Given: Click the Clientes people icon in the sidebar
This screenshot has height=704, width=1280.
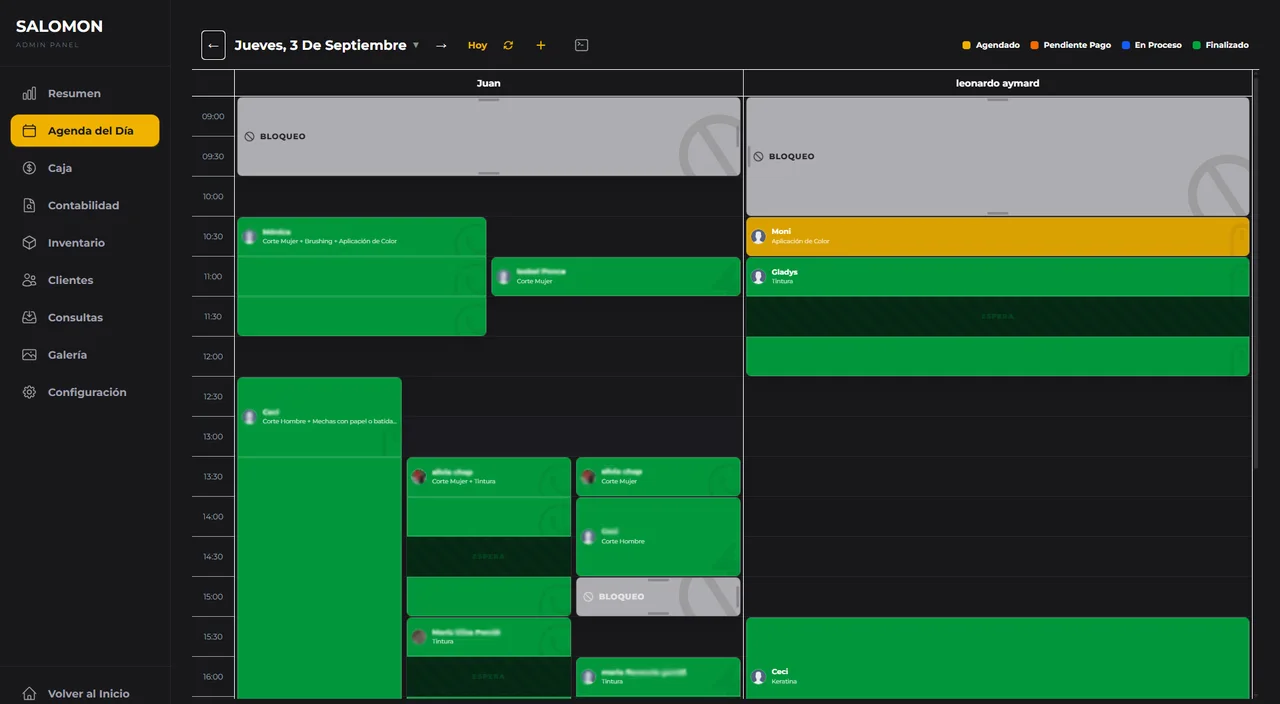Looking at the screenshot, I should [x=29, y=280].
